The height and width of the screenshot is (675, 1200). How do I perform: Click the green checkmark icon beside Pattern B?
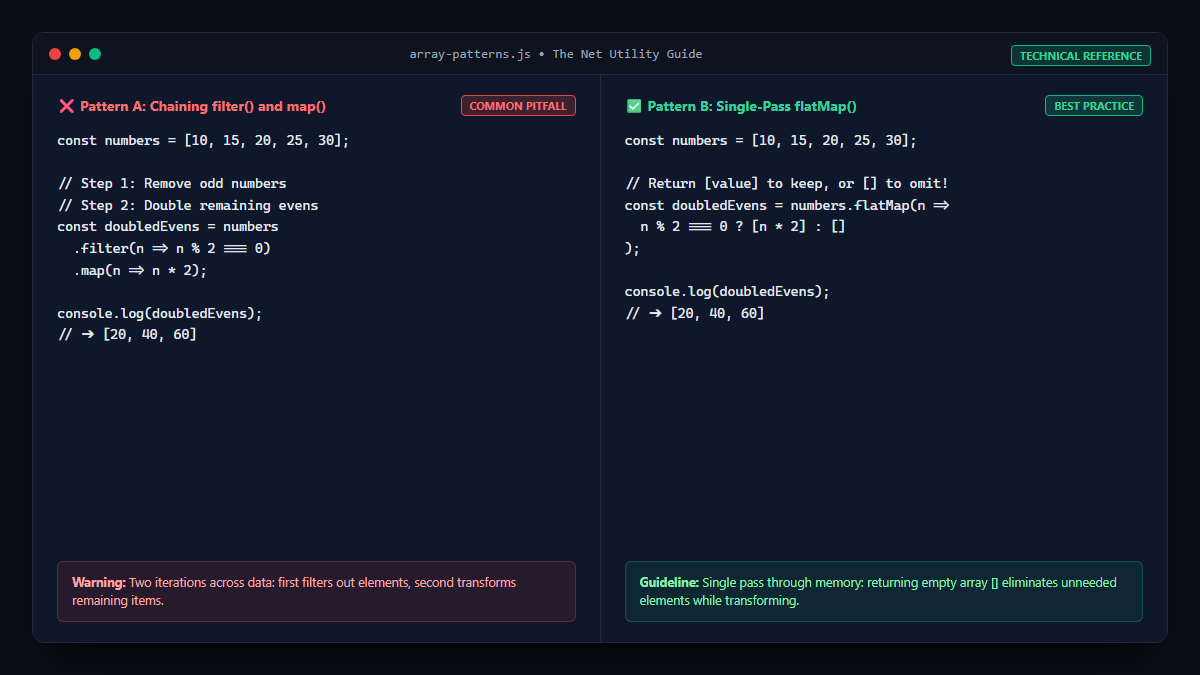[x=633, y=106]
